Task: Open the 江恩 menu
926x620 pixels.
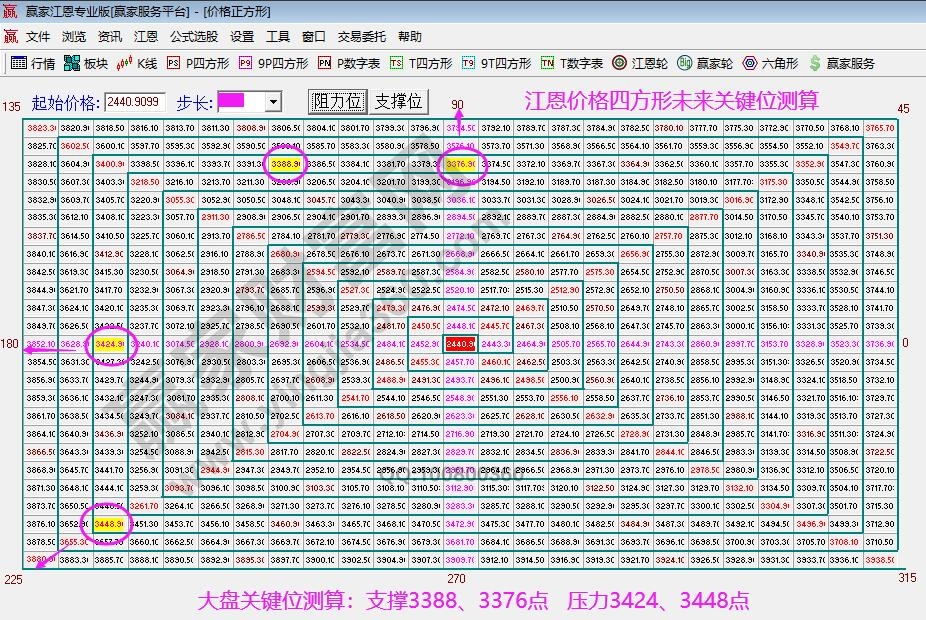Action: click(144, 36)
